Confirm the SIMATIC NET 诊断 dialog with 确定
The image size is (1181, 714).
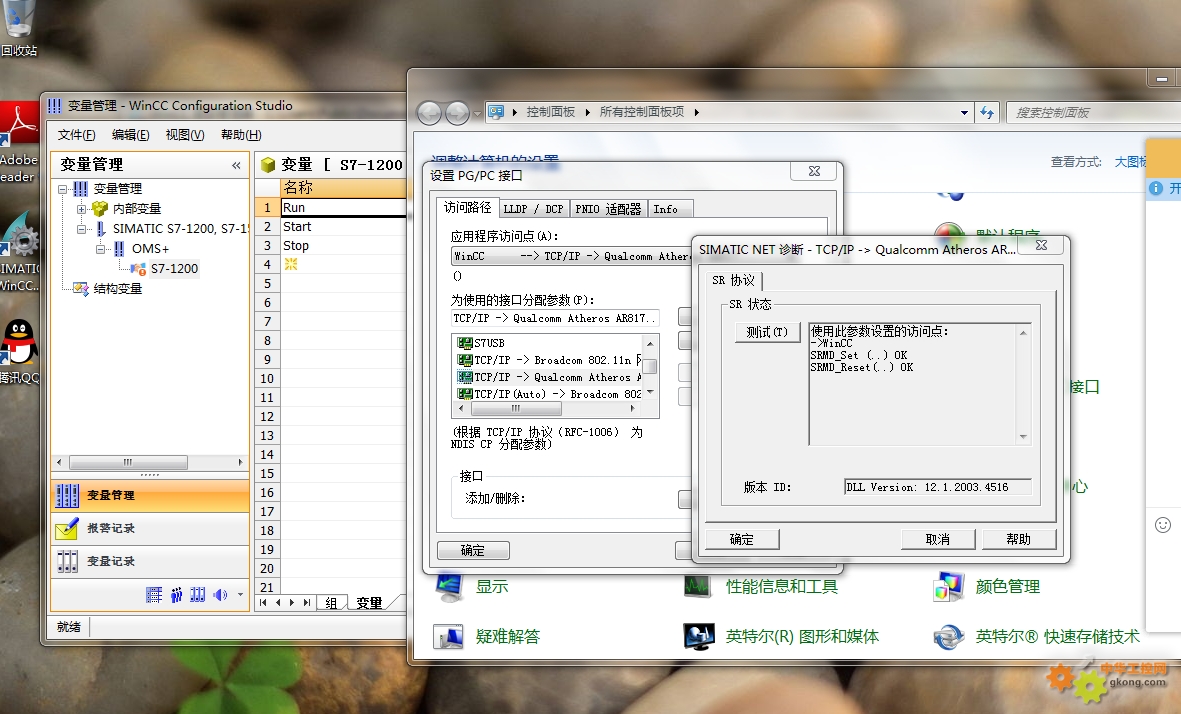point(742,539)
